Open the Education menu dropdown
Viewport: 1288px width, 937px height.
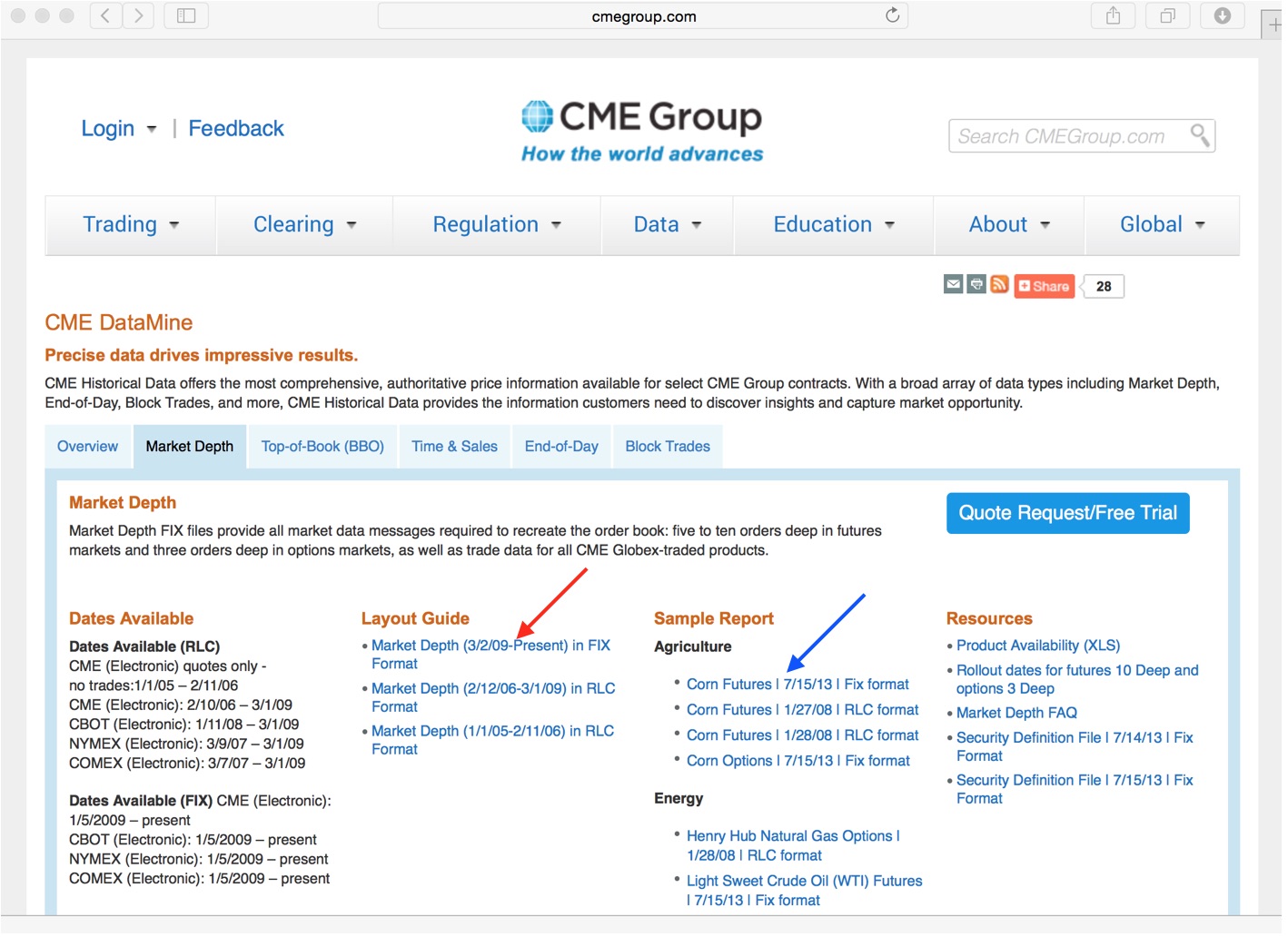(834, 224)
